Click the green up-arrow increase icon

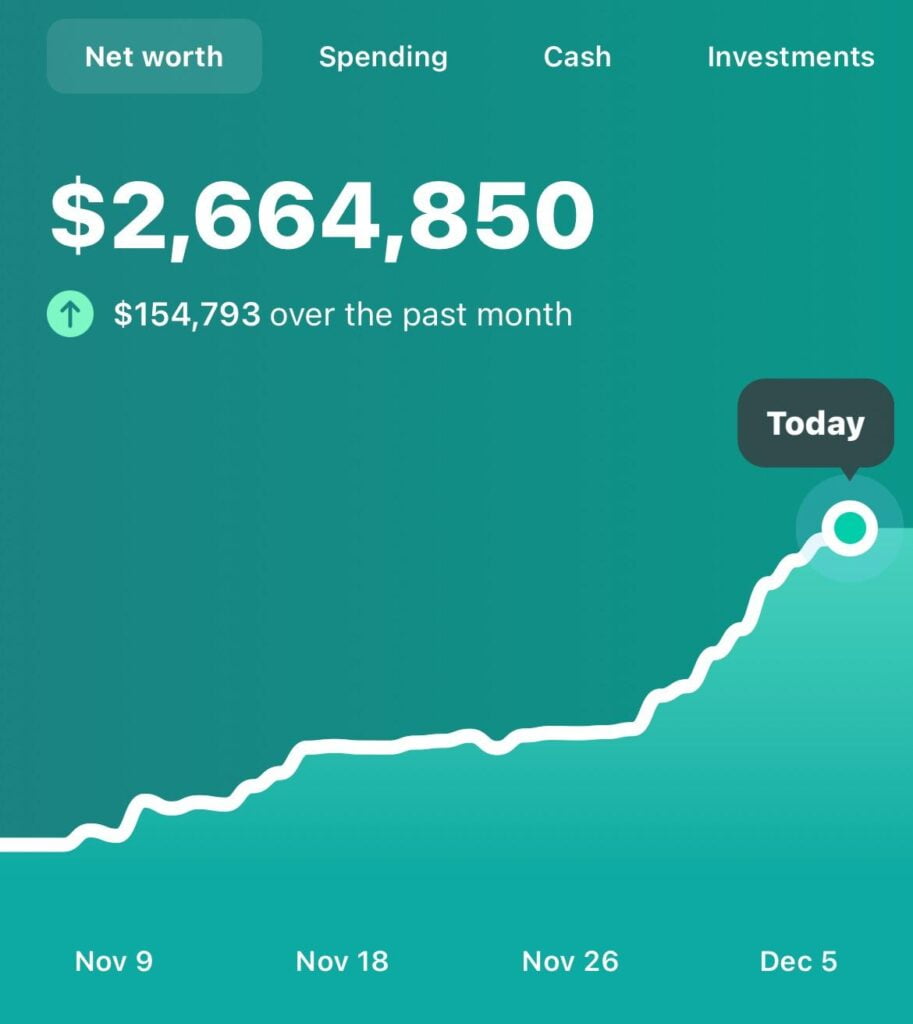tap(70, 316)
